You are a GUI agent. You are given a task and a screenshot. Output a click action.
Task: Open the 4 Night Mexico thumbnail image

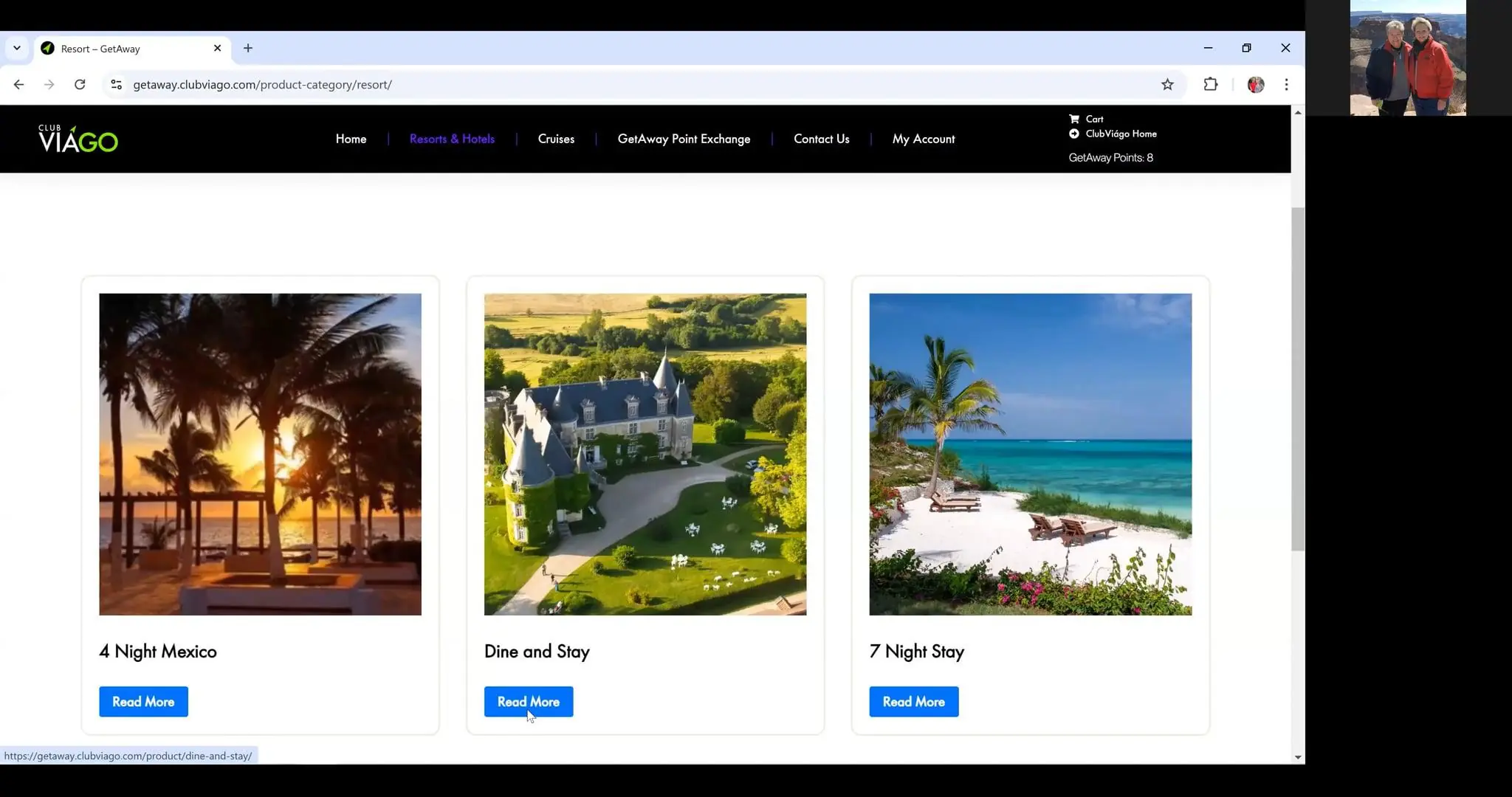[x=260, y=454]
